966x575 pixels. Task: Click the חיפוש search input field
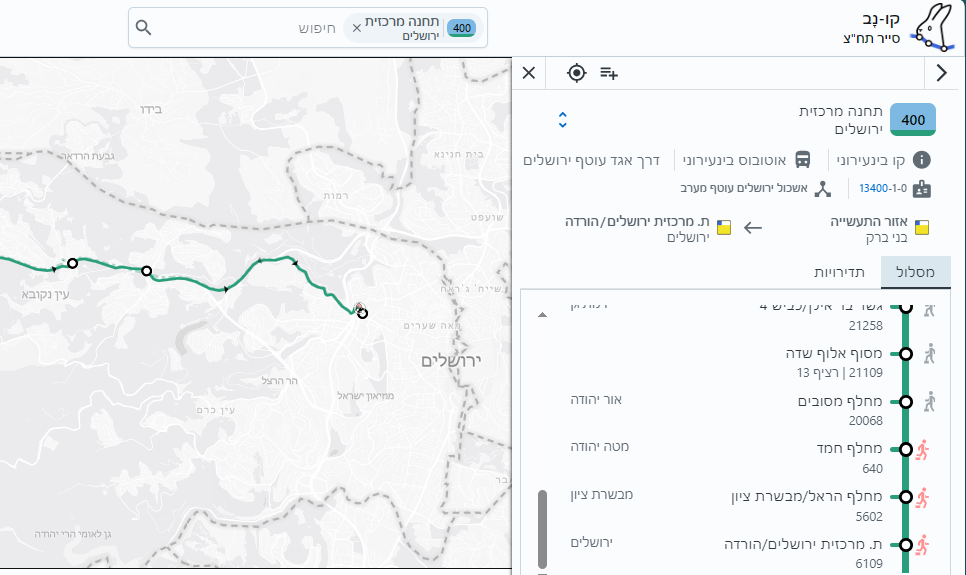[x=260, y=28]
